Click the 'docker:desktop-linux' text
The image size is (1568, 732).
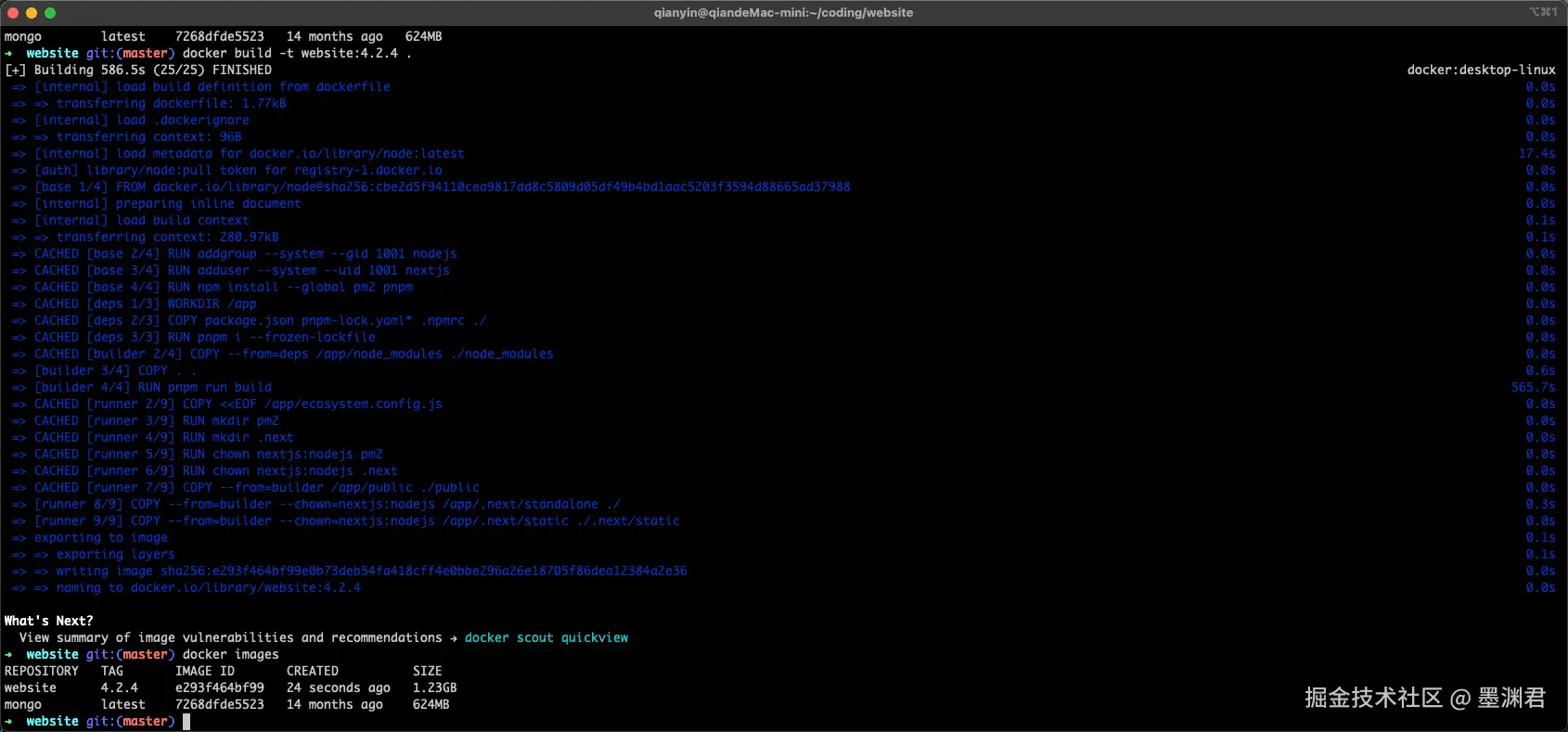[1481, 70]
